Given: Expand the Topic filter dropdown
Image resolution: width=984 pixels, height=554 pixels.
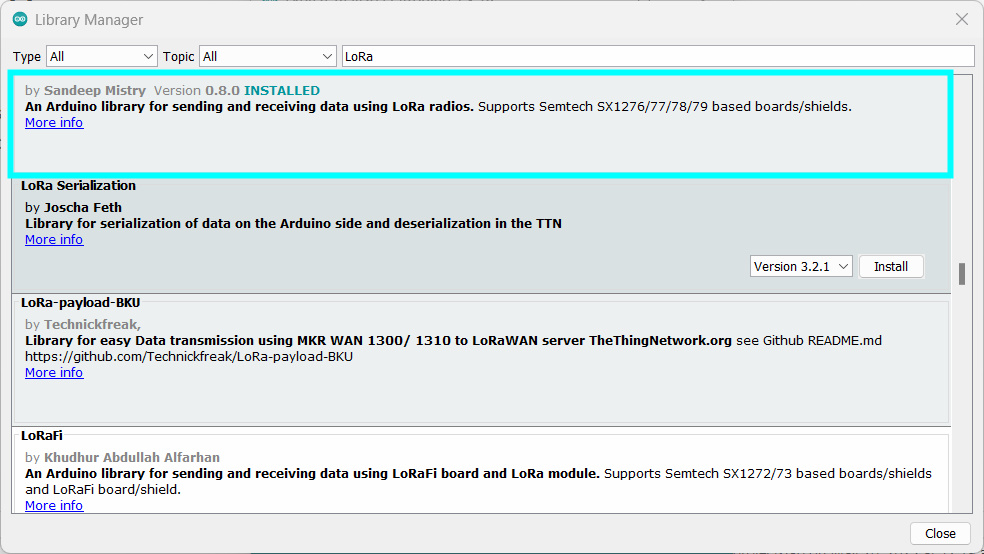Looking at the screenshot, I should [268, 56].
